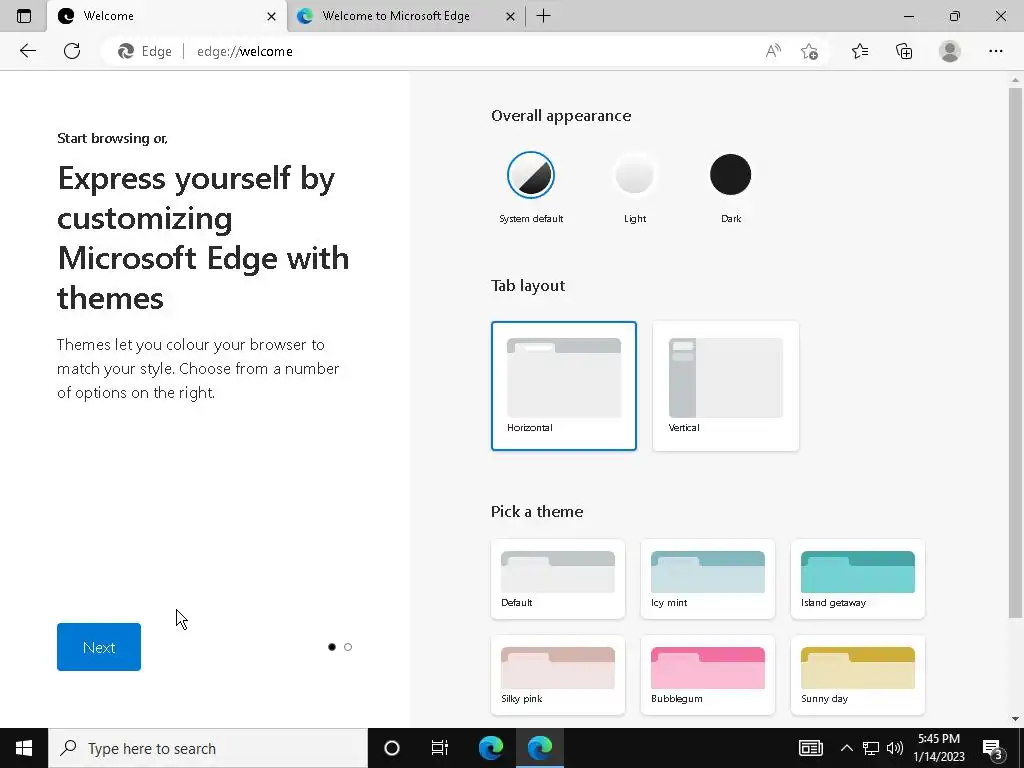Screen dimensions: 1024x768
Task: Pick the Island getaway theme
Action: click(x=857, y=579)
